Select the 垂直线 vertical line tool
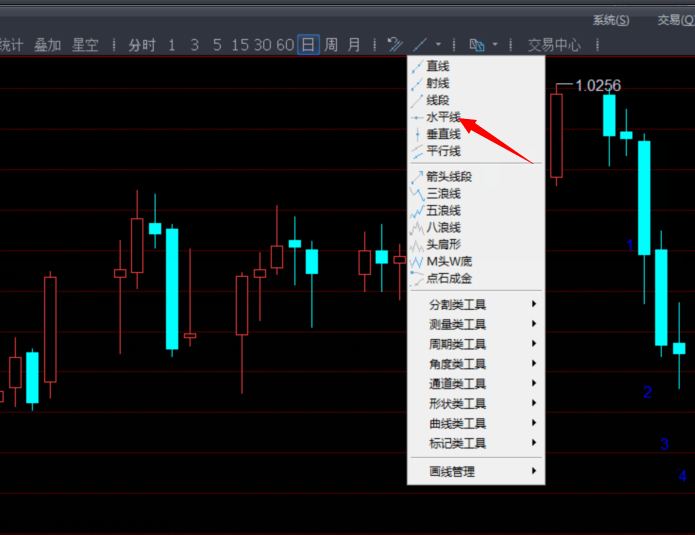Image resolution: width=695 pixels, height=535 pixels. (443, 134)
